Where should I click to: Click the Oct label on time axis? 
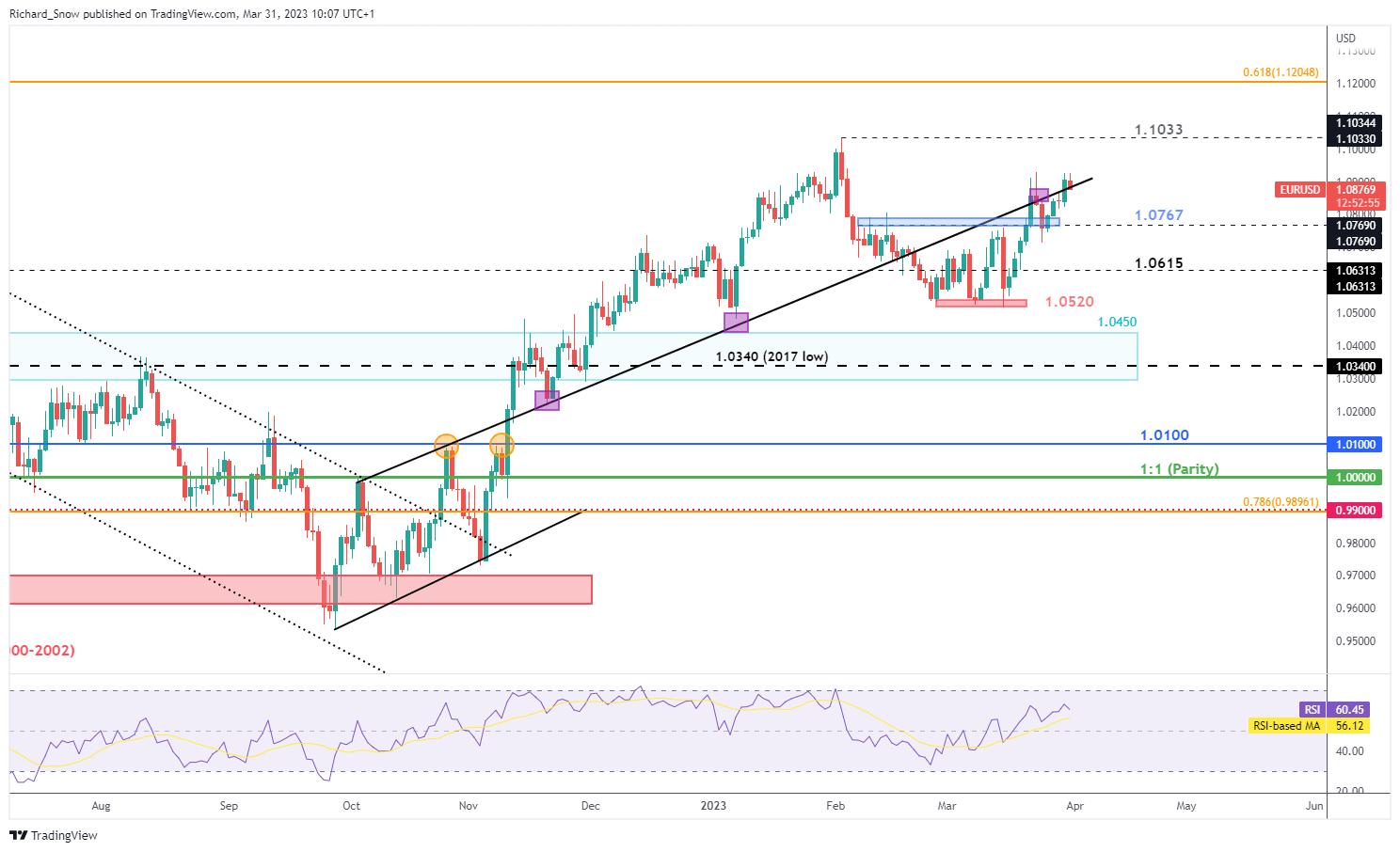(x=351, y=806)
